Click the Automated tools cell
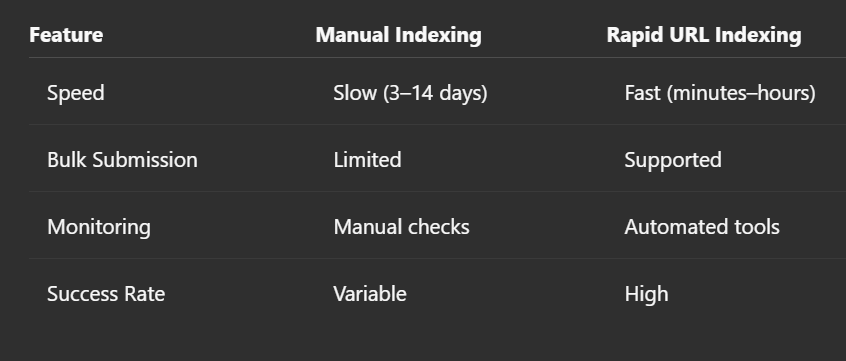This screenshot has width=846, height=361. pos(701,227)
